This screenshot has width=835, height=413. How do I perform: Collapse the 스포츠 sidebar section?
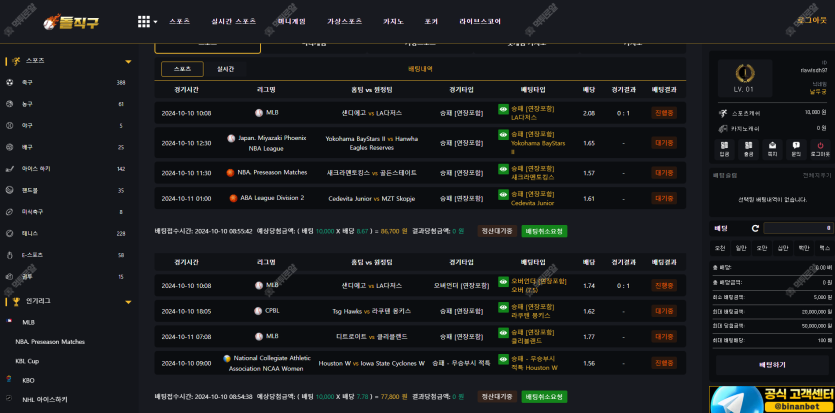(127, 61)
